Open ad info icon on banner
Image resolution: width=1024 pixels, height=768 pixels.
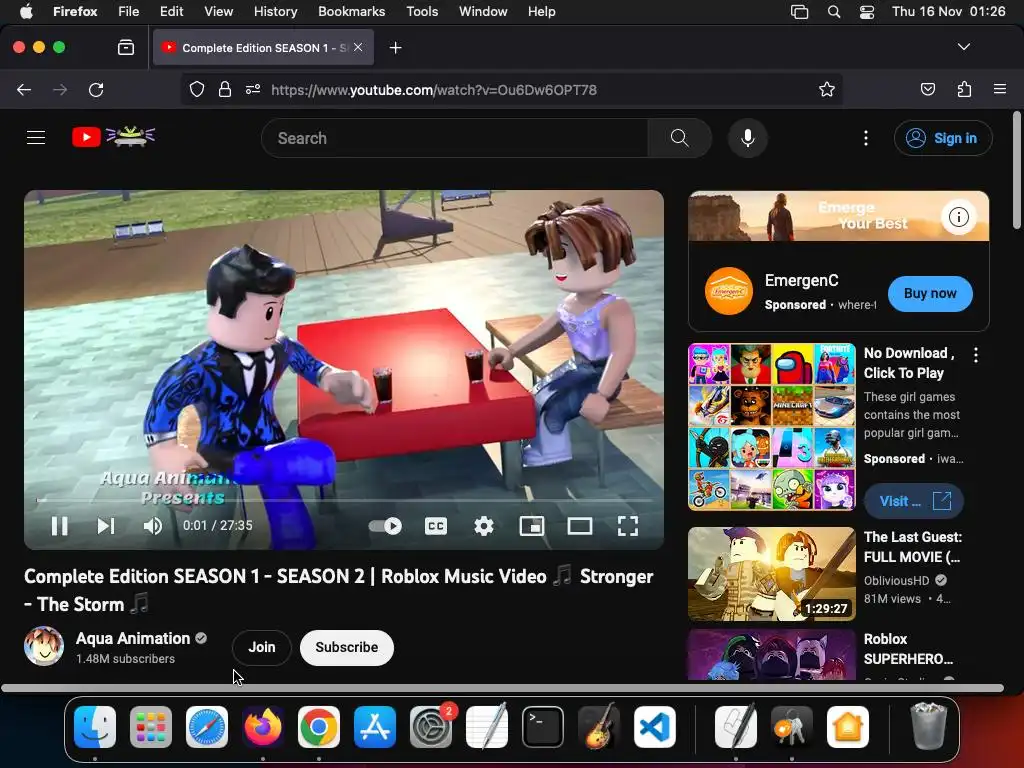coord(958,217)
